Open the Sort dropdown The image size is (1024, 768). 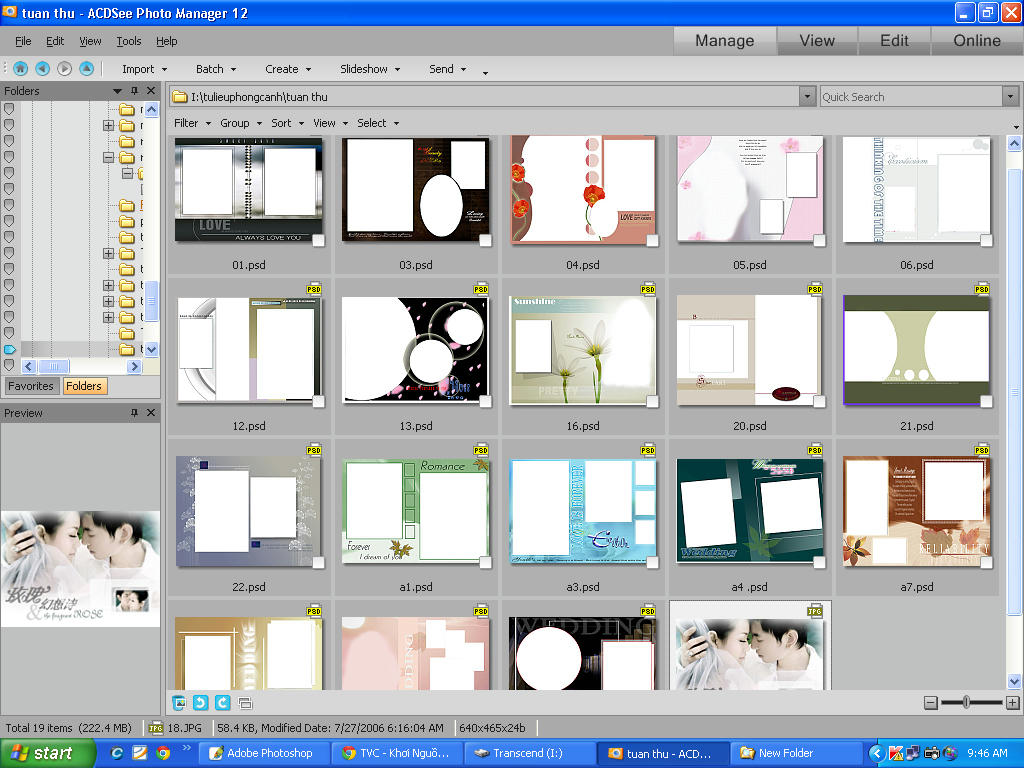tap(287, 123)
